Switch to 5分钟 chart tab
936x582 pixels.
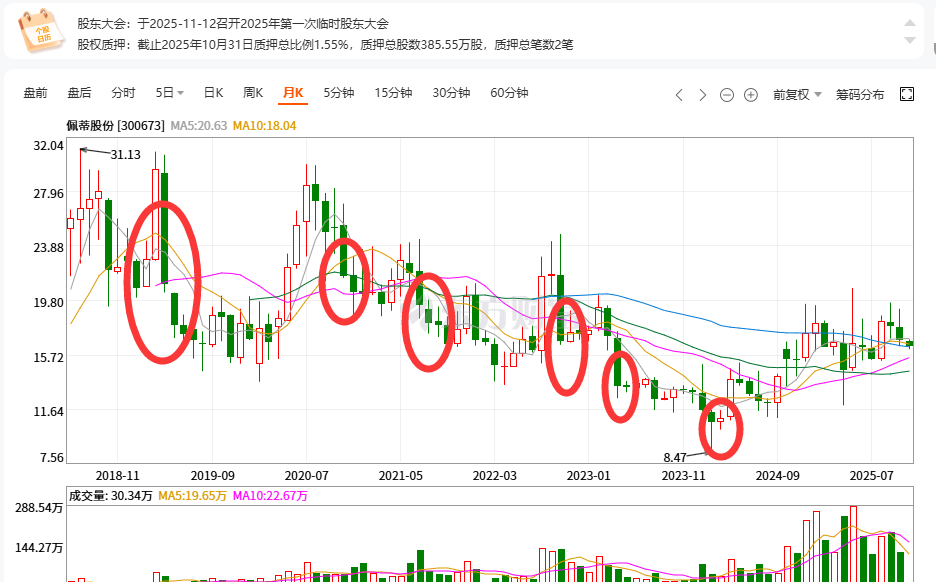(x=339, y=93)
